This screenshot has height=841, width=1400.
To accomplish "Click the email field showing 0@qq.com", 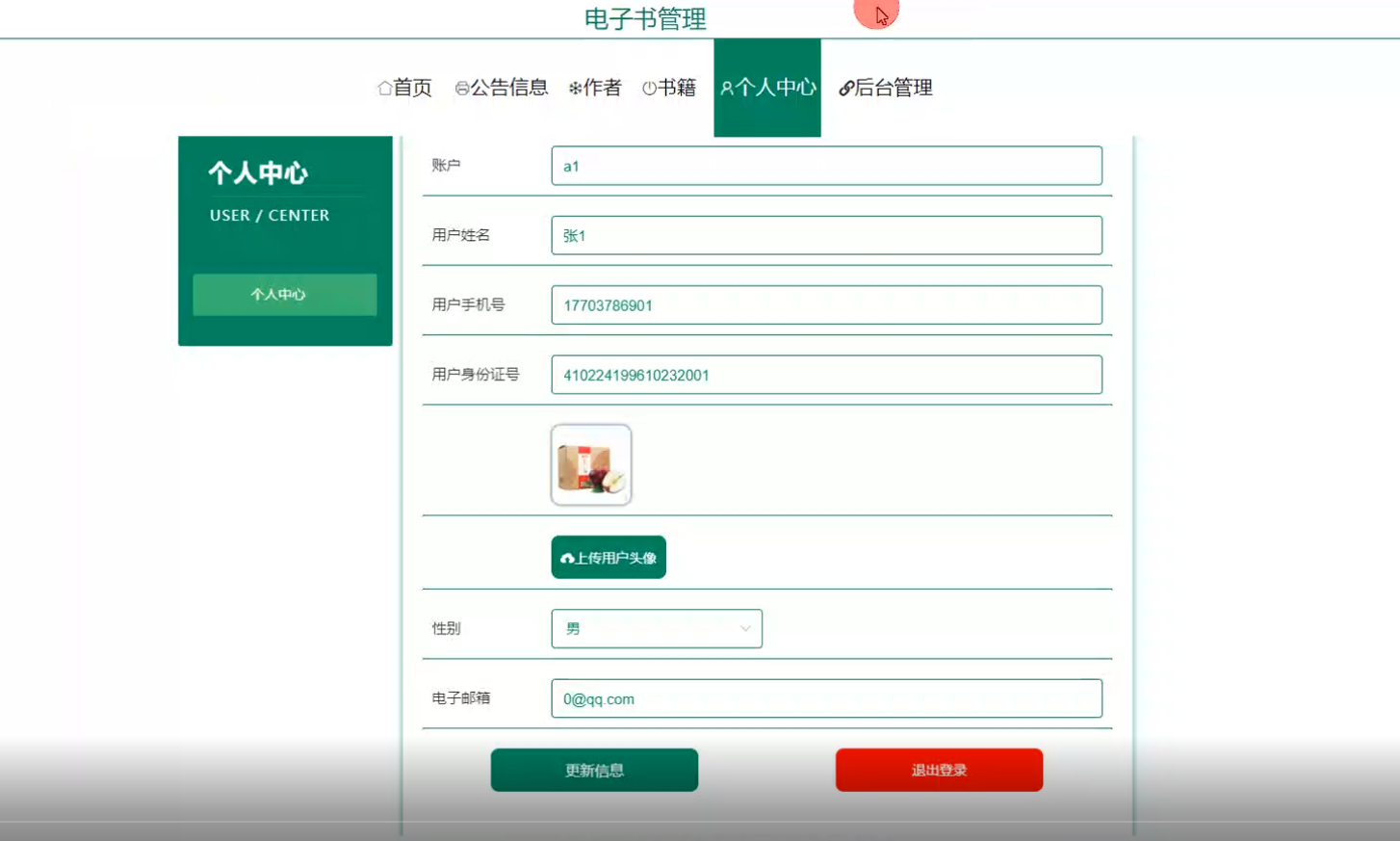I will (825, 697).
